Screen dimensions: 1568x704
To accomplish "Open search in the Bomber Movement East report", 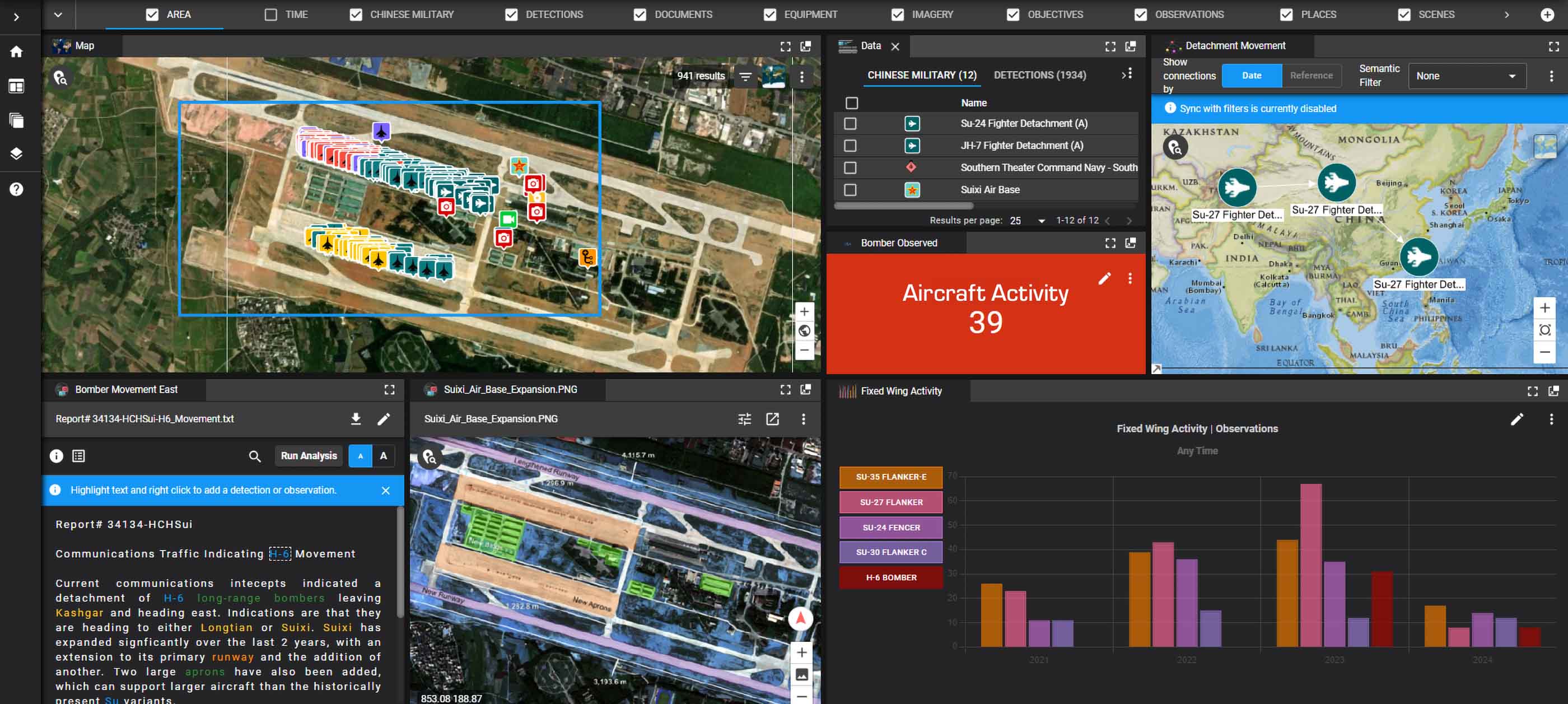I will point(254,456).
